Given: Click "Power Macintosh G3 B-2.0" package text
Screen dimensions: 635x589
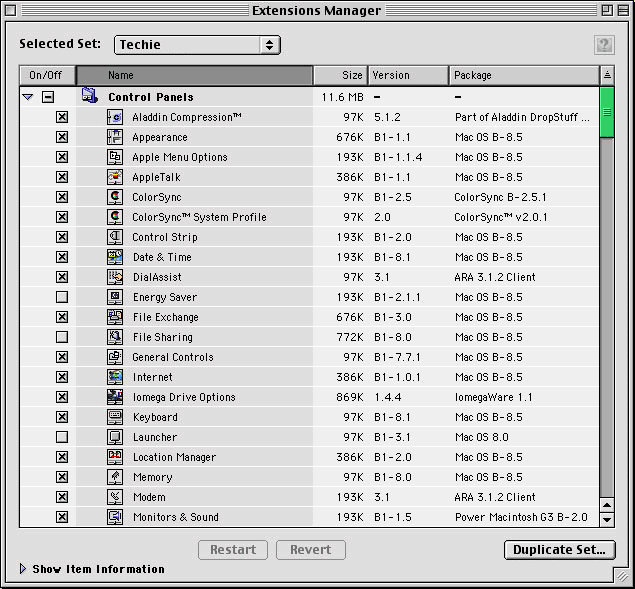Looking at the screenshot, I should click(521, 517).
